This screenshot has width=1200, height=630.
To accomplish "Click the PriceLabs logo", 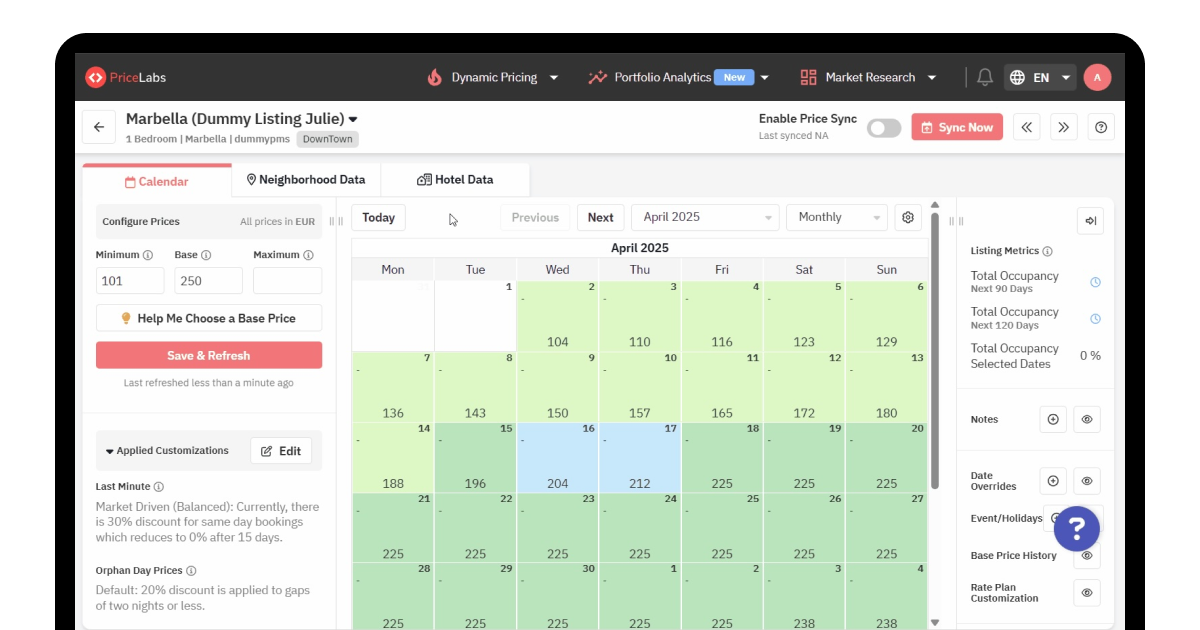I will click(x=125, y=77).
